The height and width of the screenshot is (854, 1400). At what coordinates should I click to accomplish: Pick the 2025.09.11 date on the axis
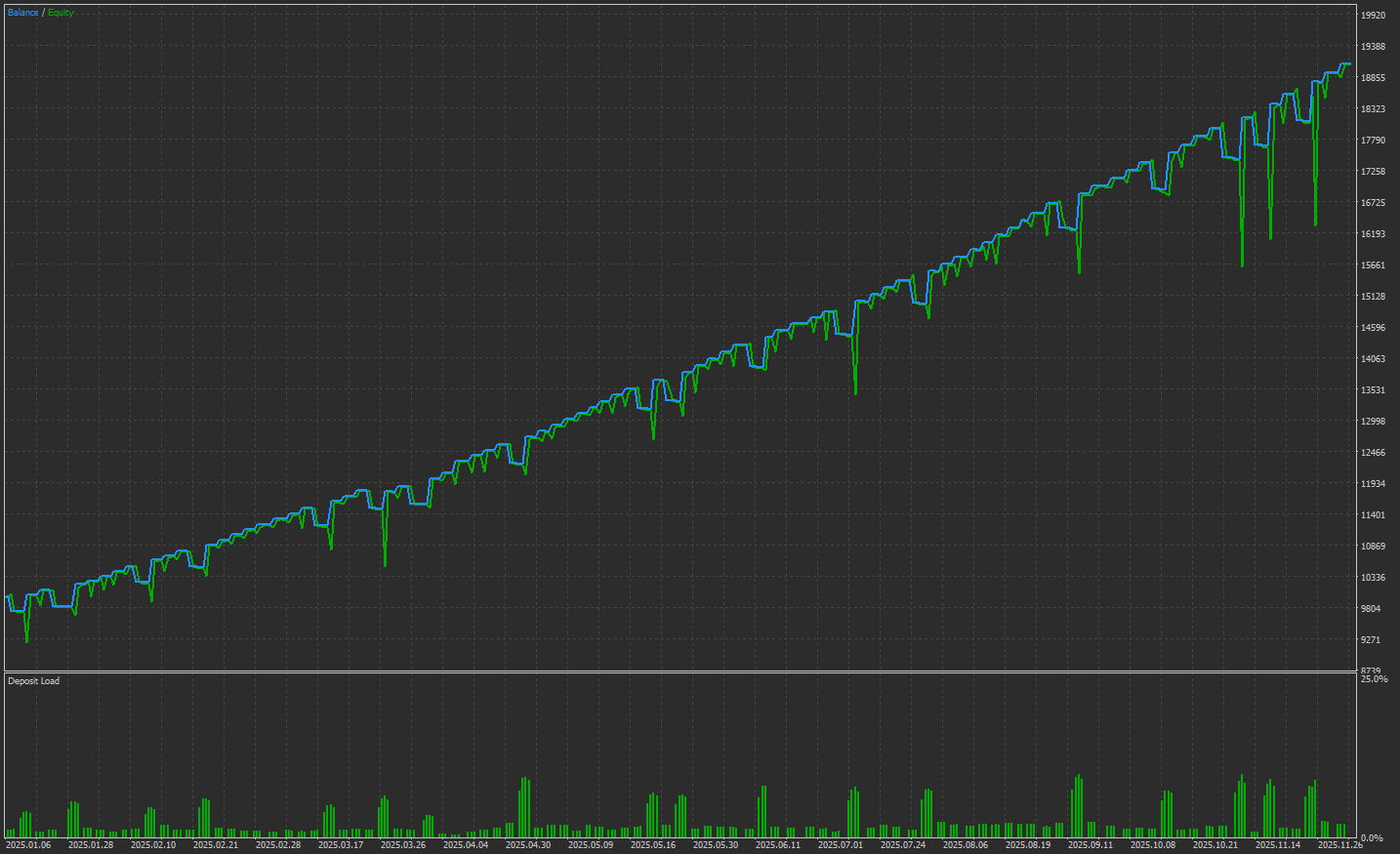tap(1091, 845)
